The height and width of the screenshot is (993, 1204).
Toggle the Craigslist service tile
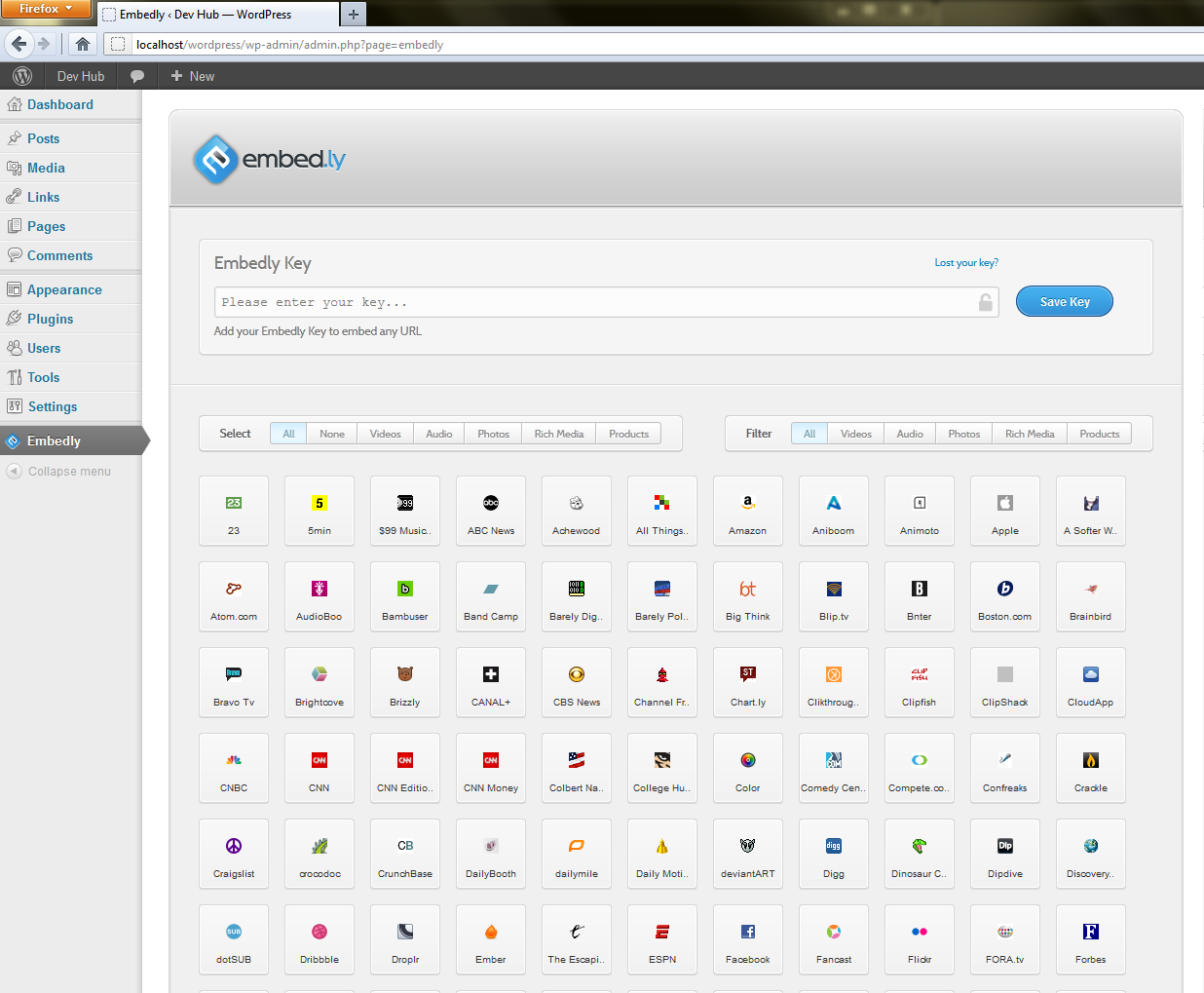tap(234, 854)
